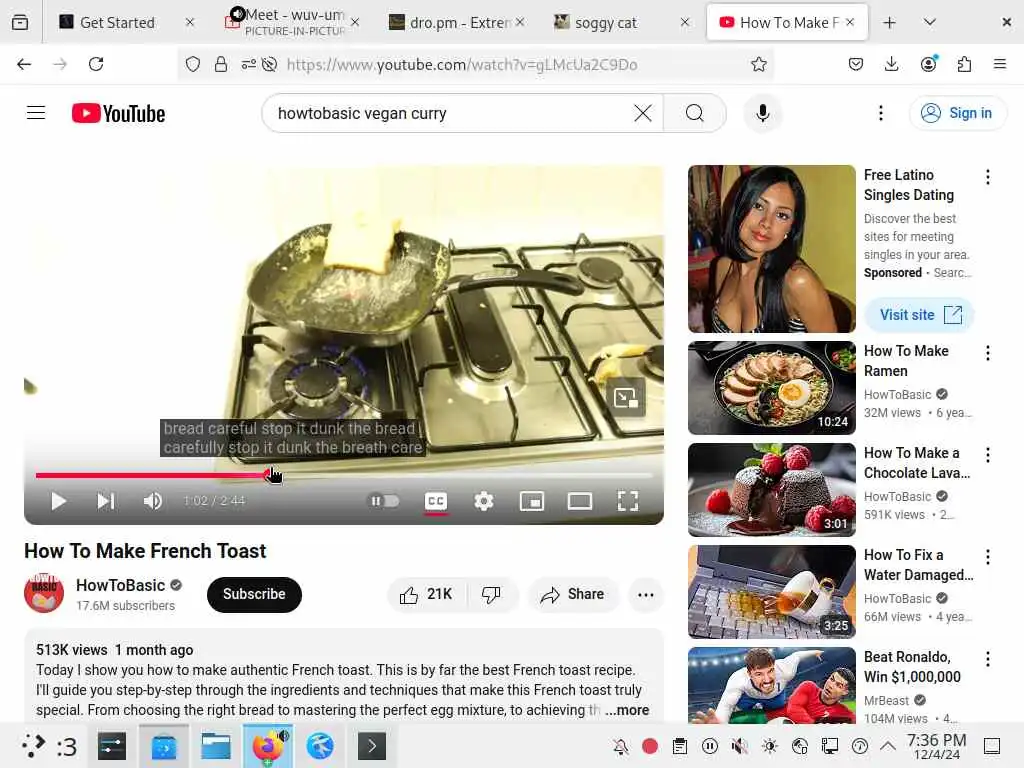Image resolution: width=1024 pixels, height=768 pixels.
Task: Open more actions menu beside Share
Action: [646, 594]
